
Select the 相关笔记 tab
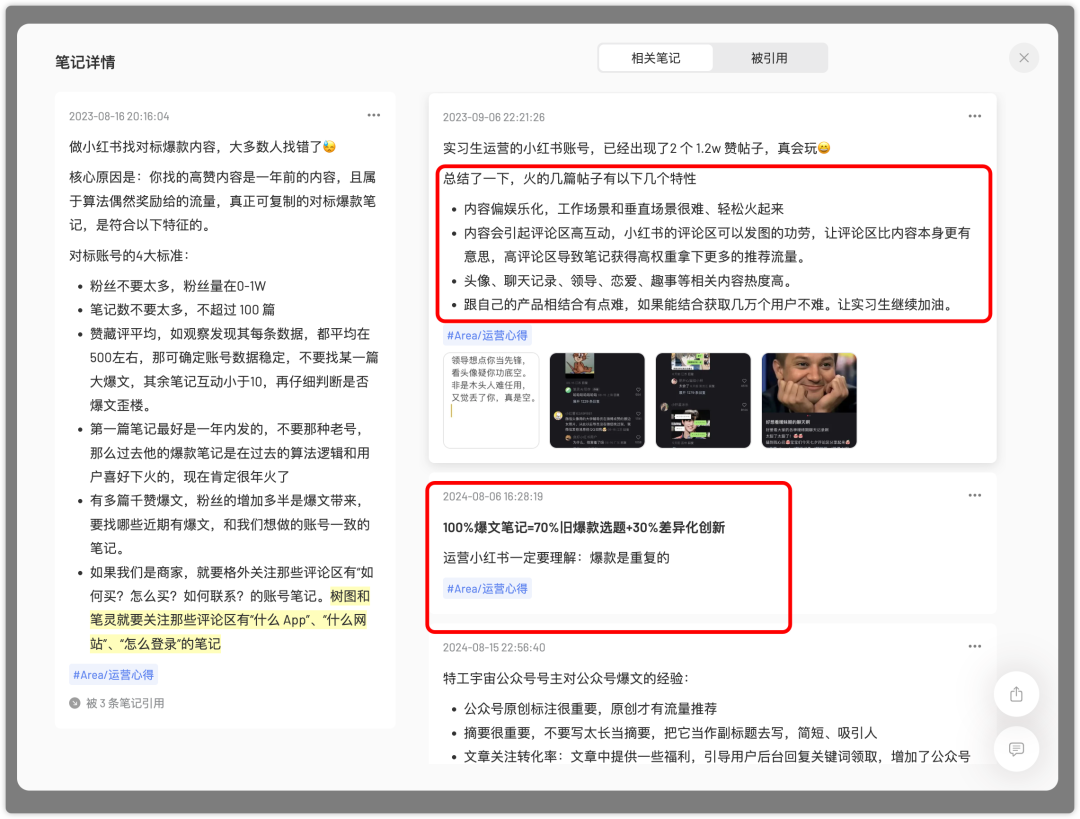655,57
